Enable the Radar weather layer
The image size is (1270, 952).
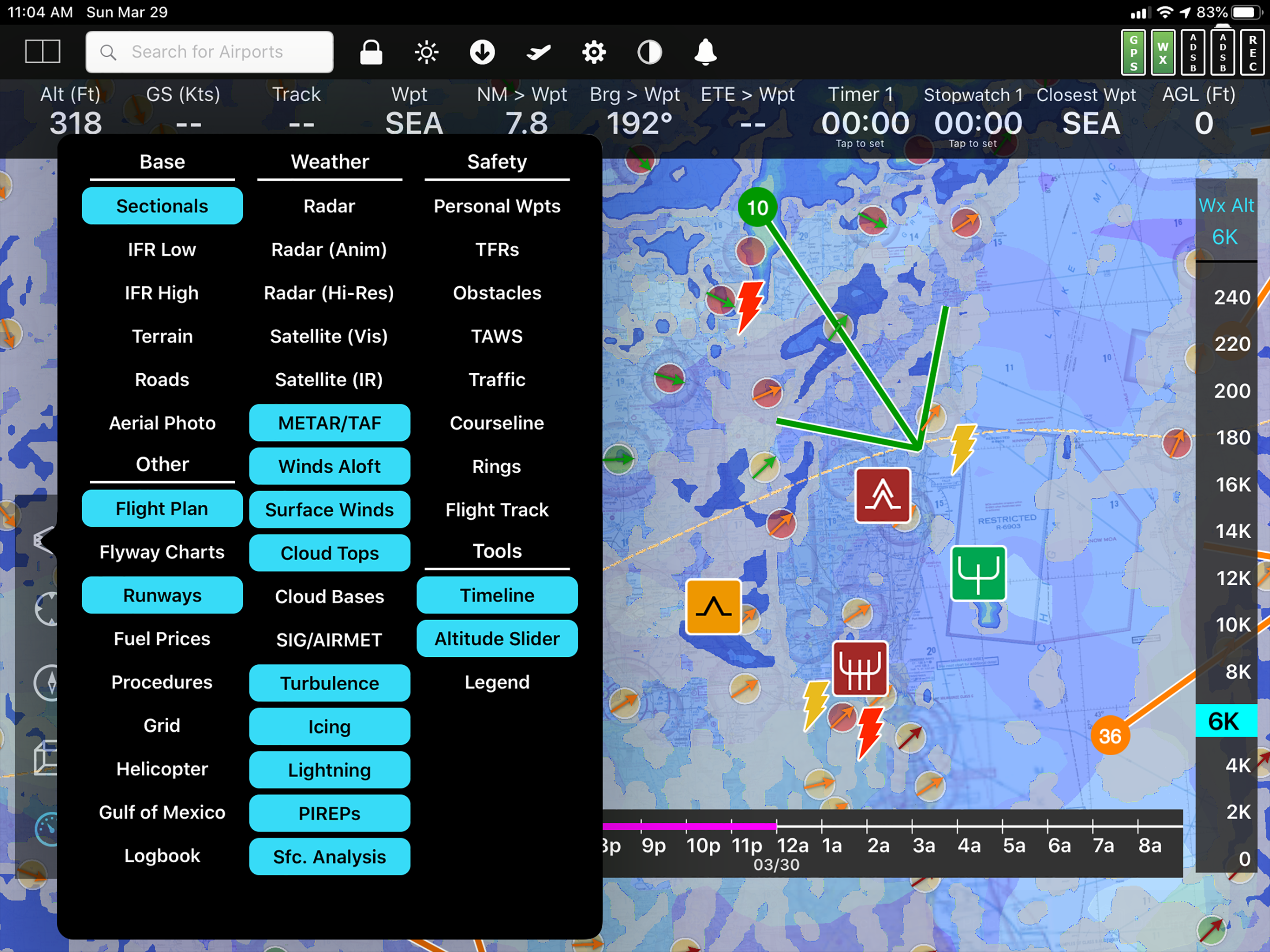(330, 206)
